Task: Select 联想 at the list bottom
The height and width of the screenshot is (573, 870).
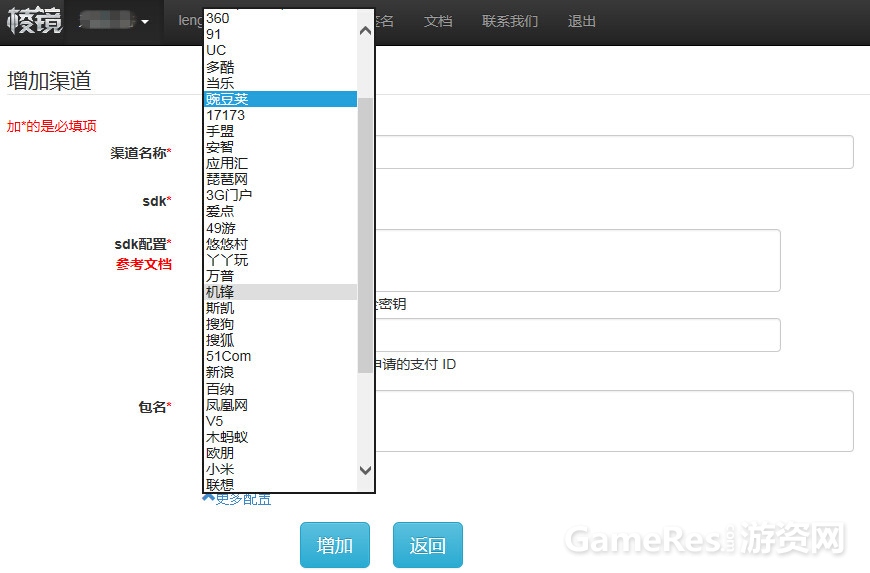Action: click(281, 484)
